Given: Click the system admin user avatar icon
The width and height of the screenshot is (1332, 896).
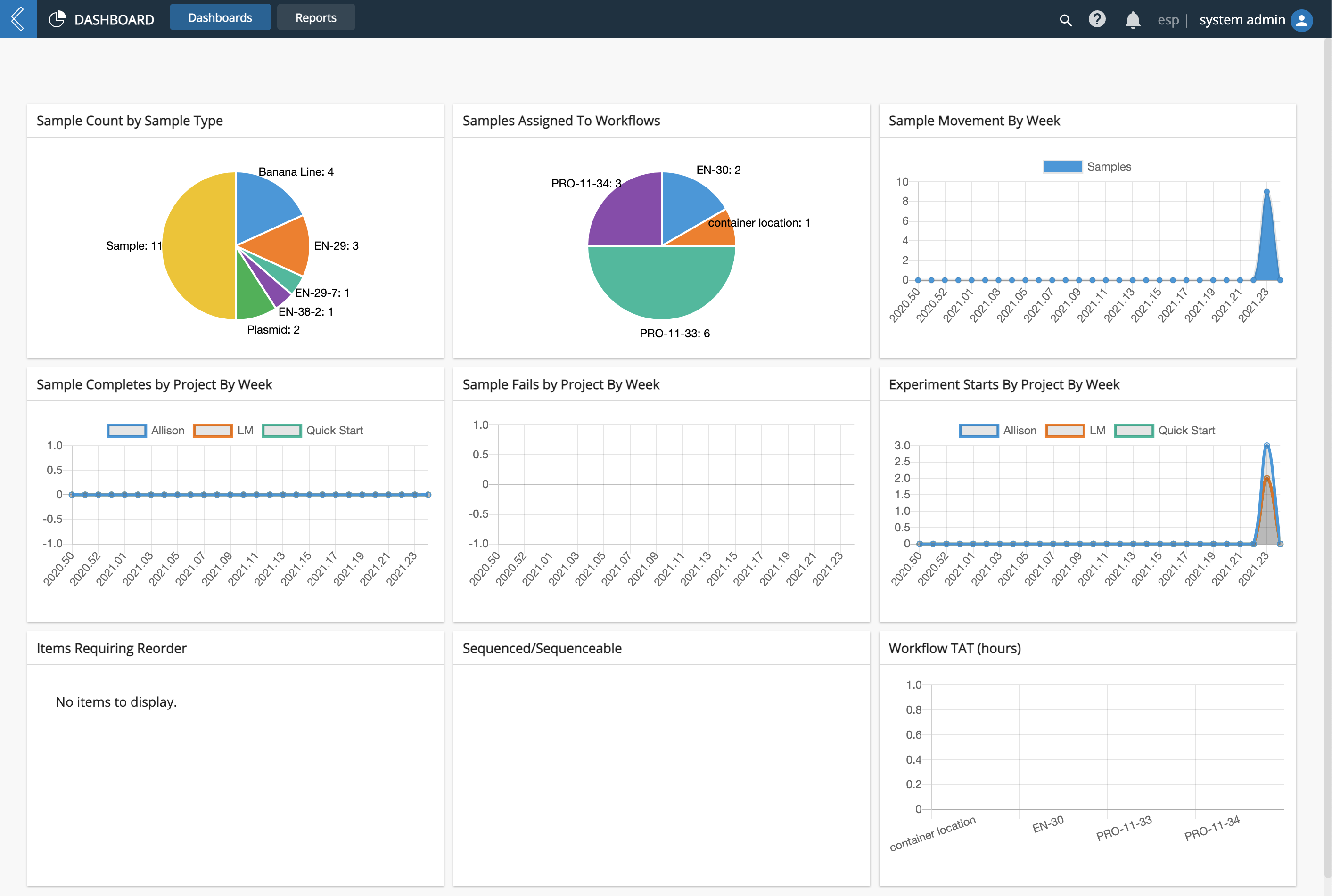Looking at the screenshot, I should (x=1302, y=20).
